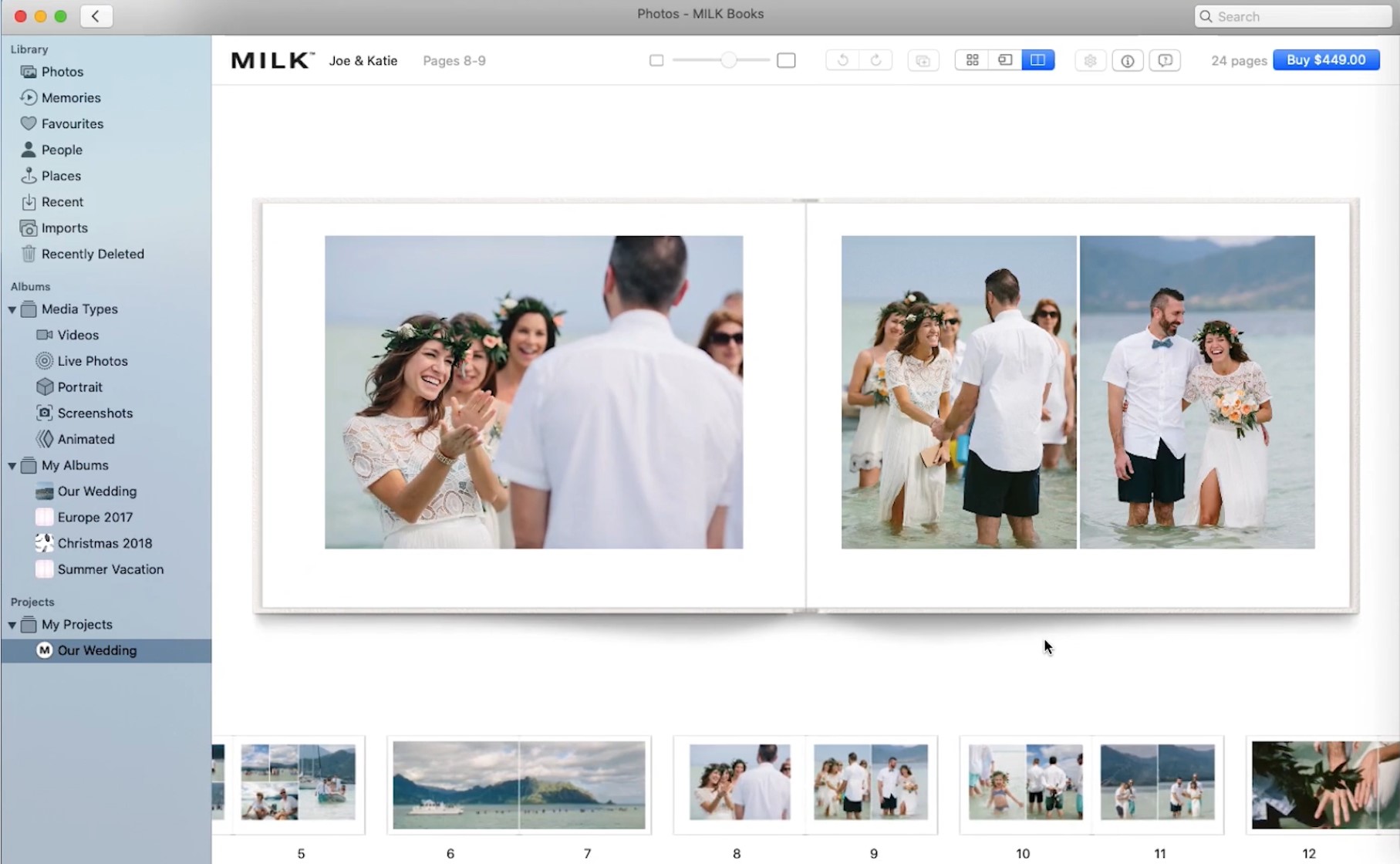Switch to all pages grid view
This screenshot has height=864, width=1400.
[972, 60]
